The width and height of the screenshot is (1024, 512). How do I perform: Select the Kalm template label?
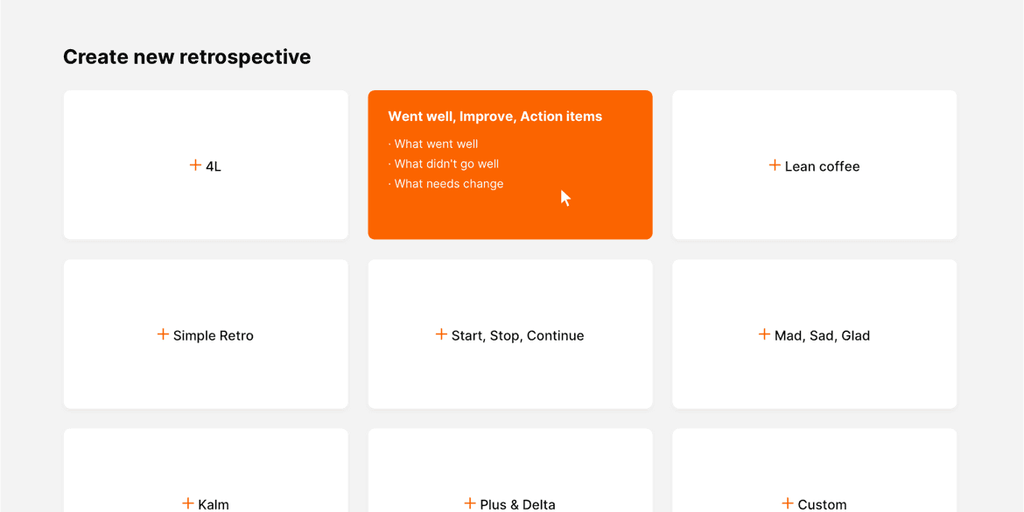point(213,504)
